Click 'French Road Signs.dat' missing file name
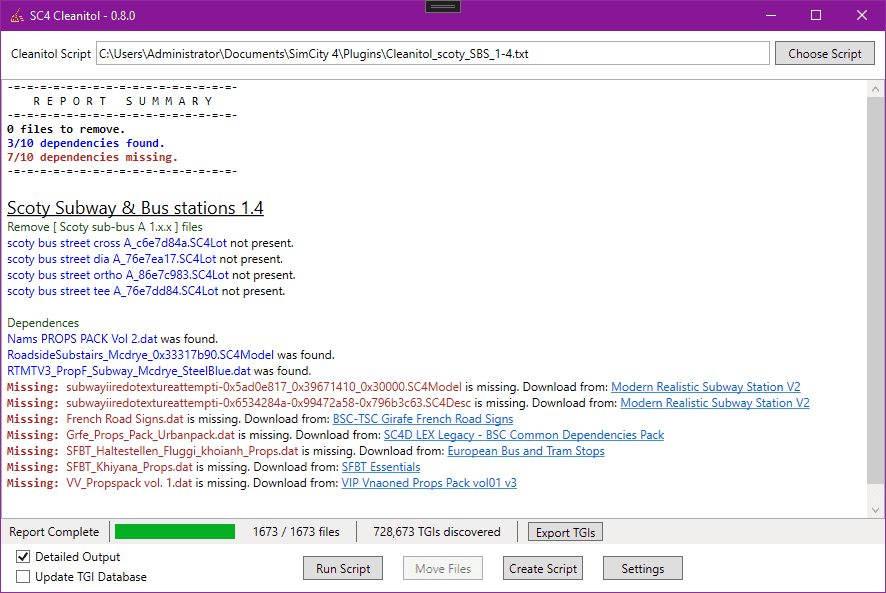886x593 pixels. tap(125, 419)
